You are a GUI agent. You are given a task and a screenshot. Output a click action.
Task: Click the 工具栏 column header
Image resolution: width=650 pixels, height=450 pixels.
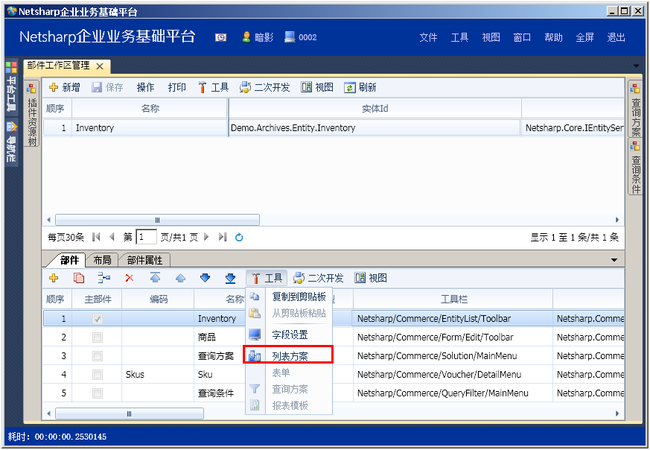point(453,299)
